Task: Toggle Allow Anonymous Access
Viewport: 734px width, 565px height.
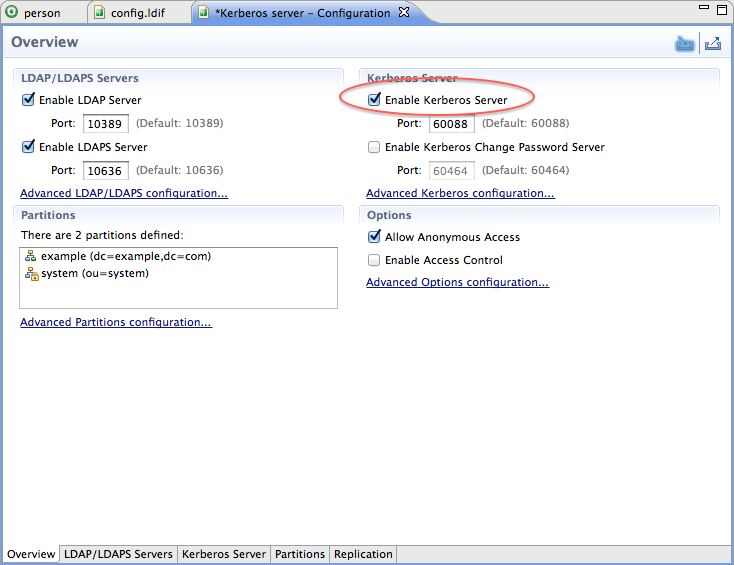Action: click(x=374, y=237)
